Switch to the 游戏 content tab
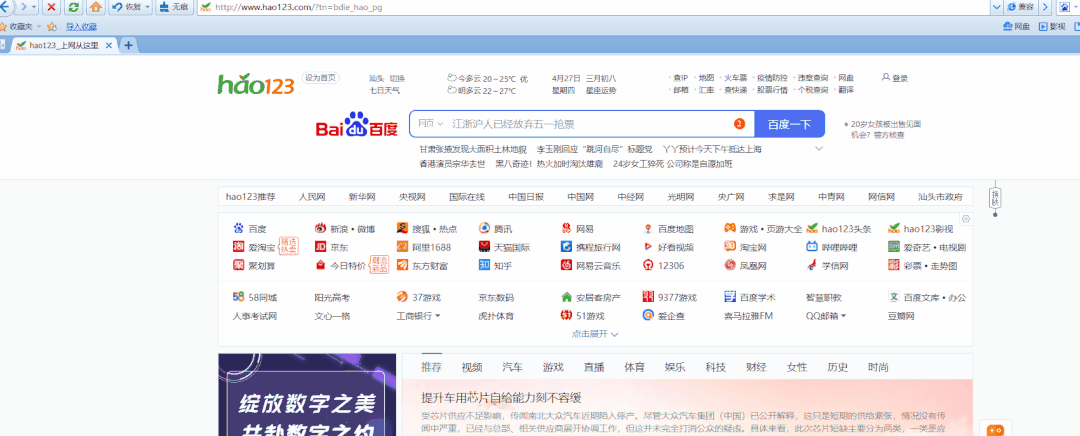1080x436 pixels. pos(553,367)
